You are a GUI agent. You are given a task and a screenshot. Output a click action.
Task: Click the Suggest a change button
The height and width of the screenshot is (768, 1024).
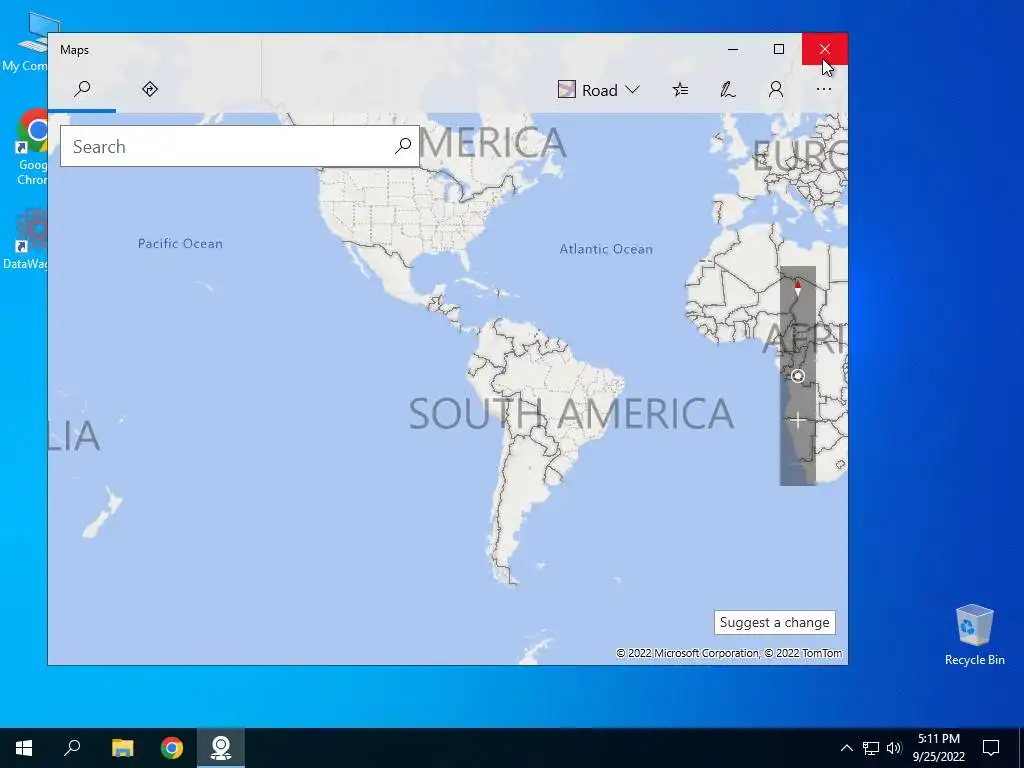775,622
